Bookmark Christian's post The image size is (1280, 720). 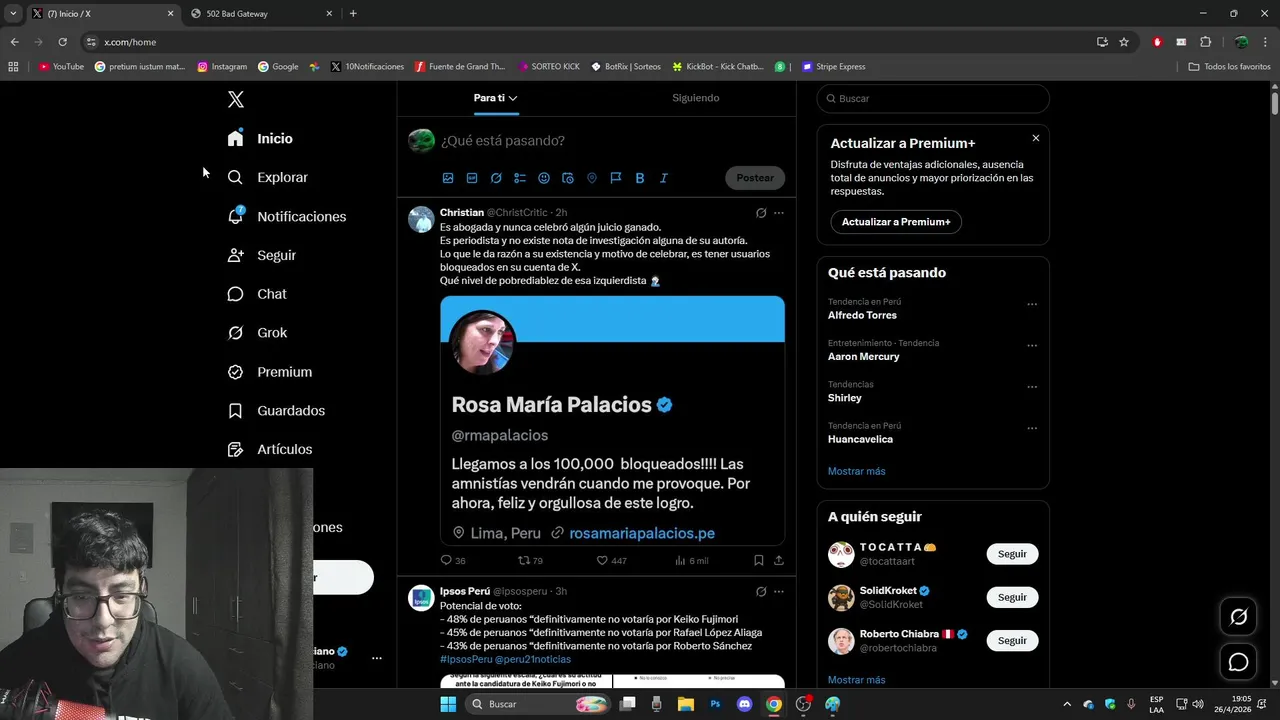pos(759,560)
